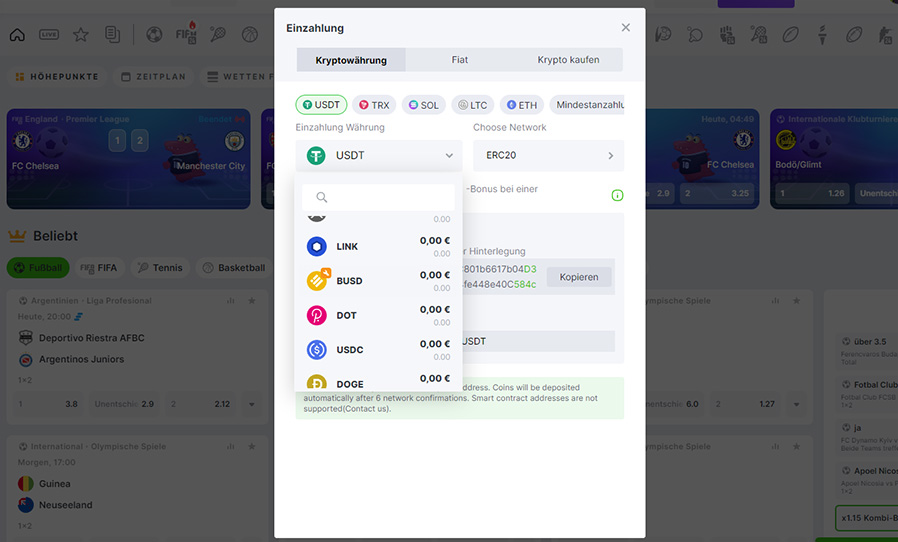Open the Wetten tab
The width and height of the screenshot is (898, 542).
237,76
